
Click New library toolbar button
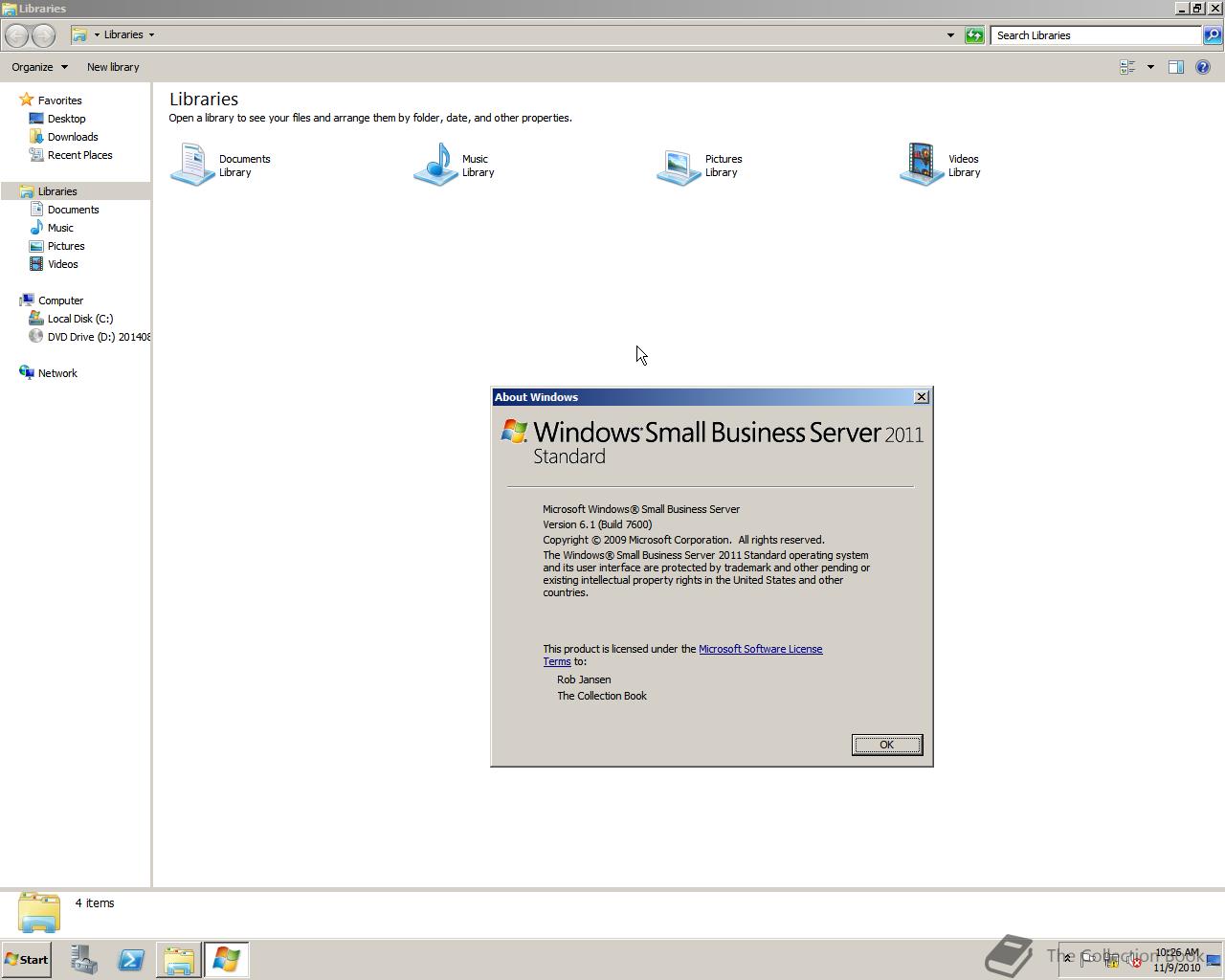[113, 67]
